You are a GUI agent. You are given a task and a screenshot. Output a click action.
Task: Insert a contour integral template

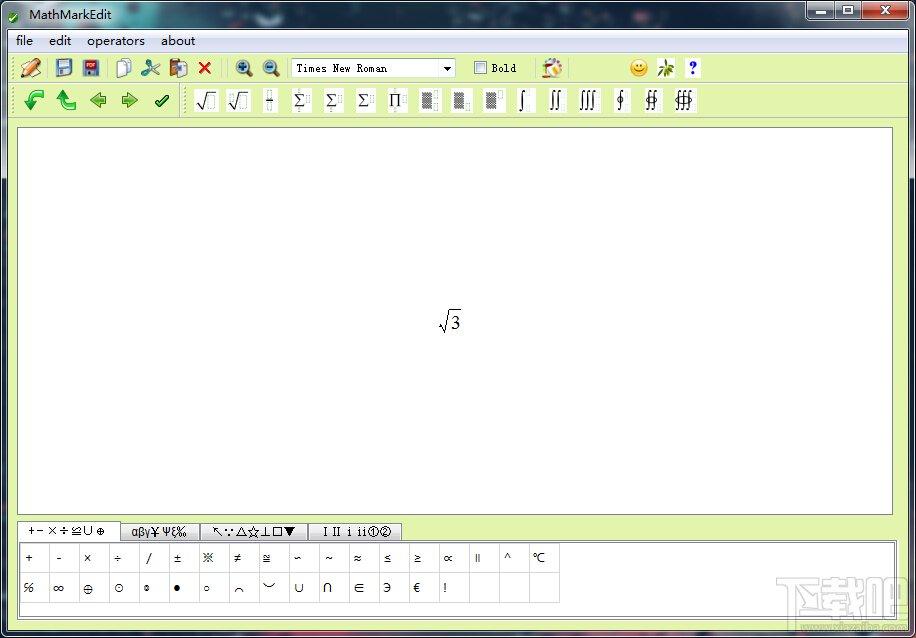tap(620, 100)
